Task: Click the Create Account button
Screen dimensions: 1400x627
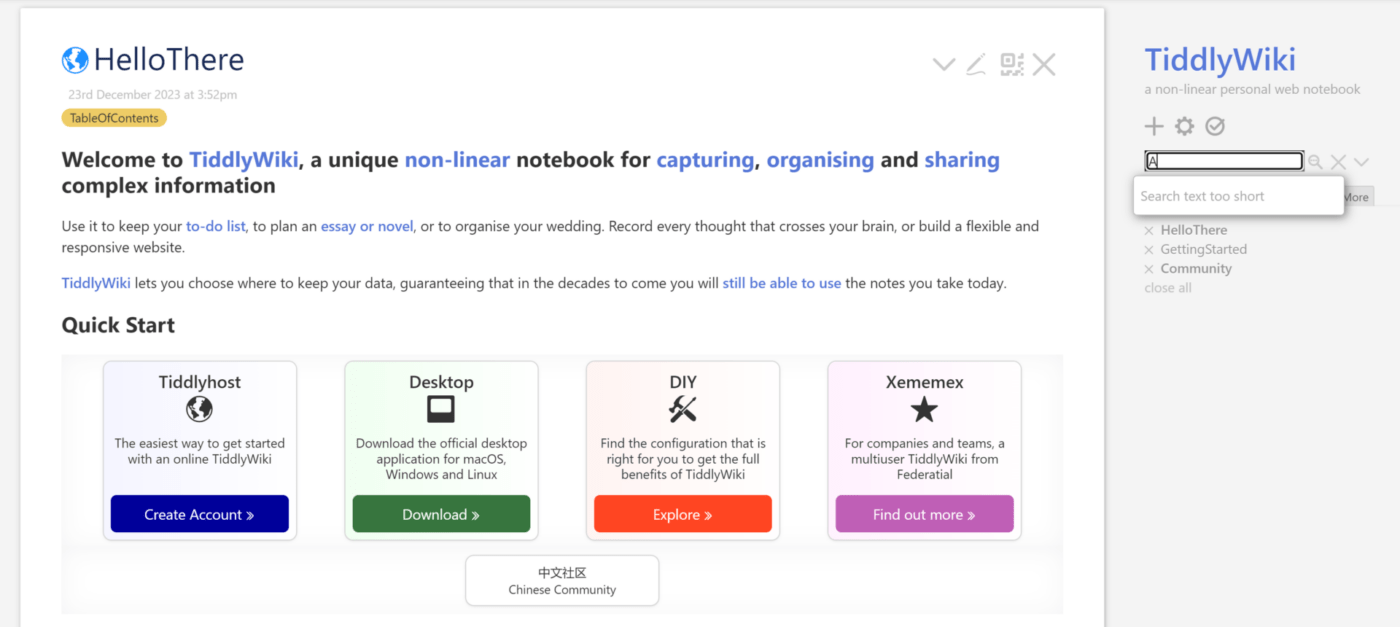Action: (x=200, y=514)
